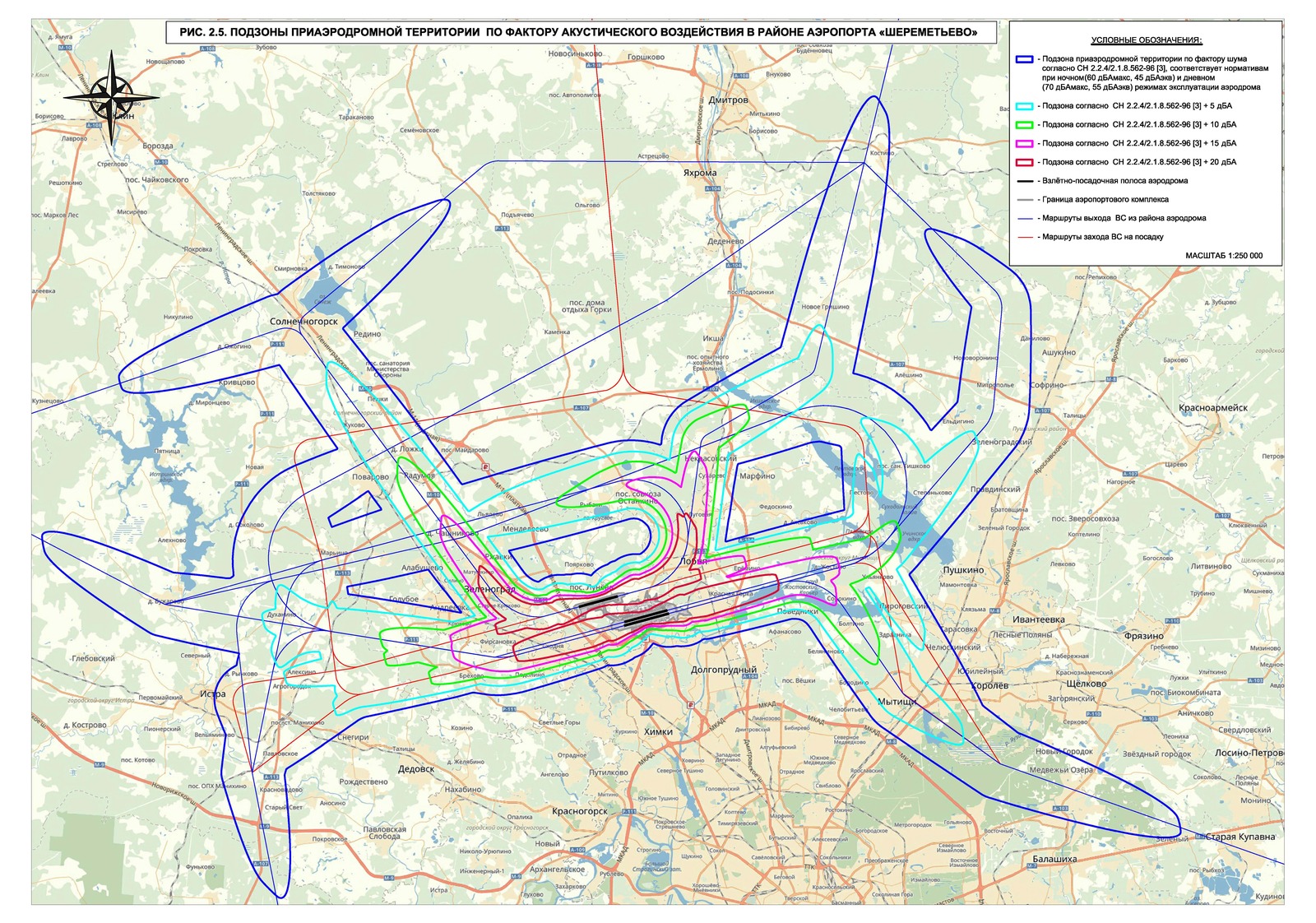This screenshot has width=1316, height=923.
Task: Click the МАСШТАБ 1:250 000 scale text
Action: tap(1223, 256)
